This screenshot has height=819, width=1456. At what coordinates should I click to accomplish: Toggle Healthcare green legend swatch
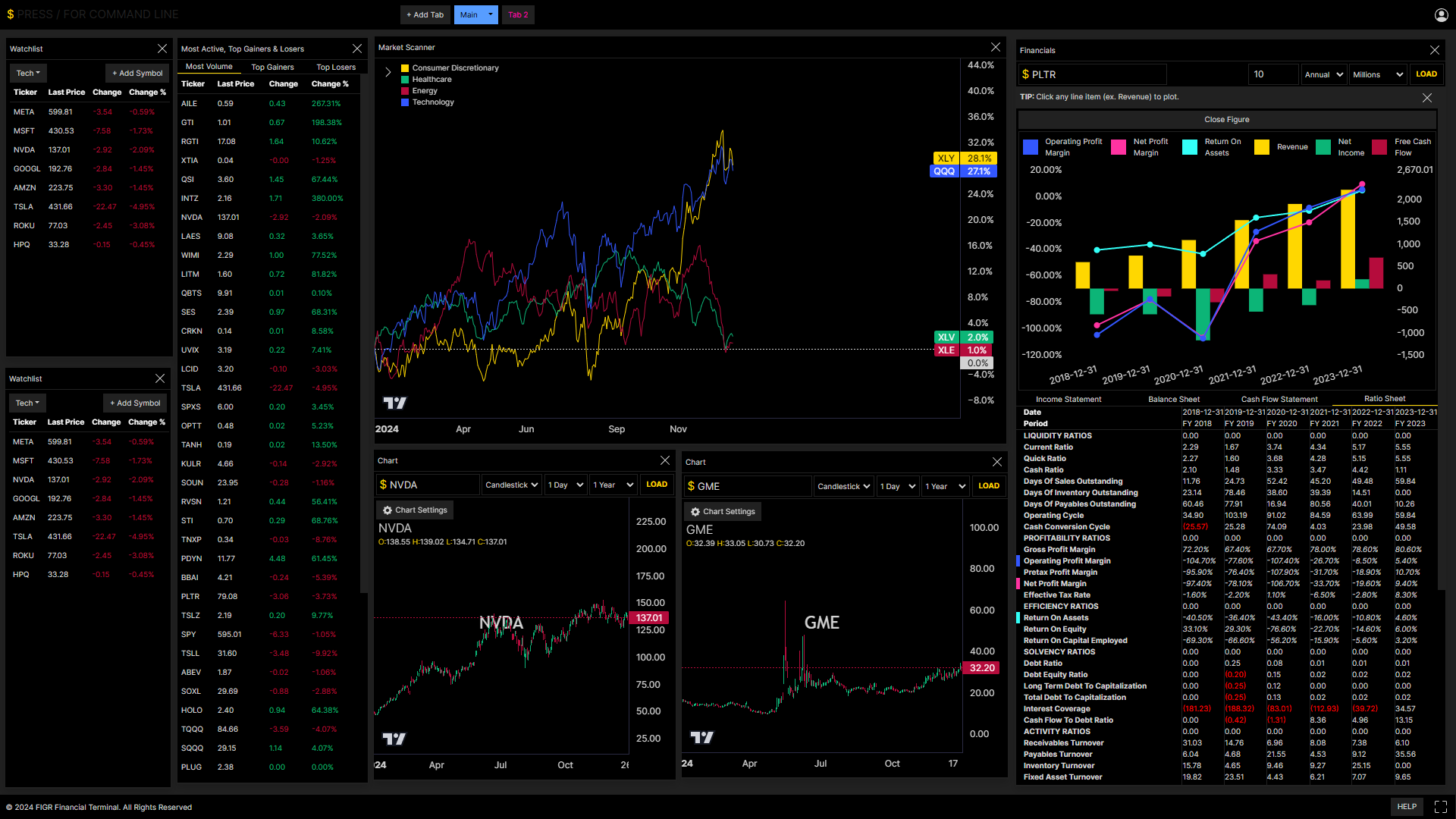coord(405,80)
